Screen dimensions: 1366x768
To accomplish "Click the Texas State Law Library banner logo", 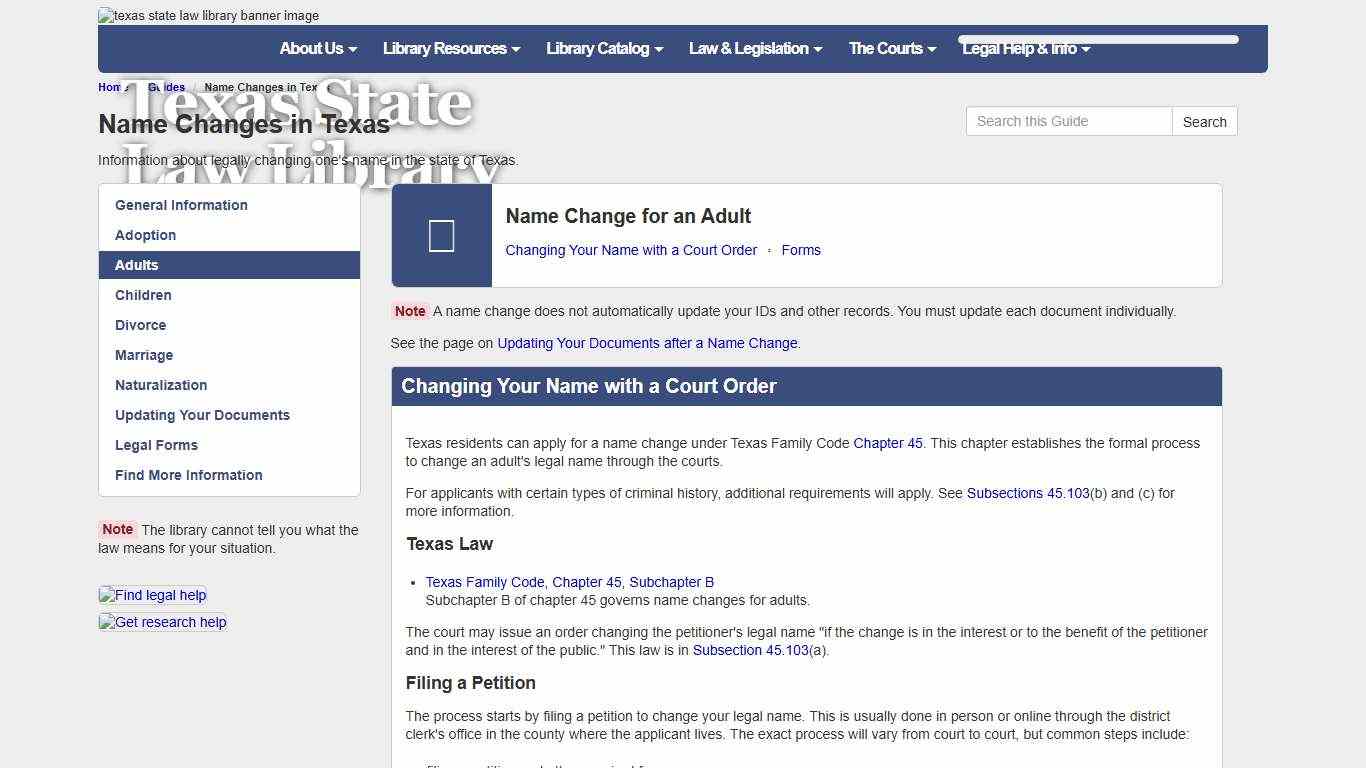I will pyautogui.click(x=208, y=15).
